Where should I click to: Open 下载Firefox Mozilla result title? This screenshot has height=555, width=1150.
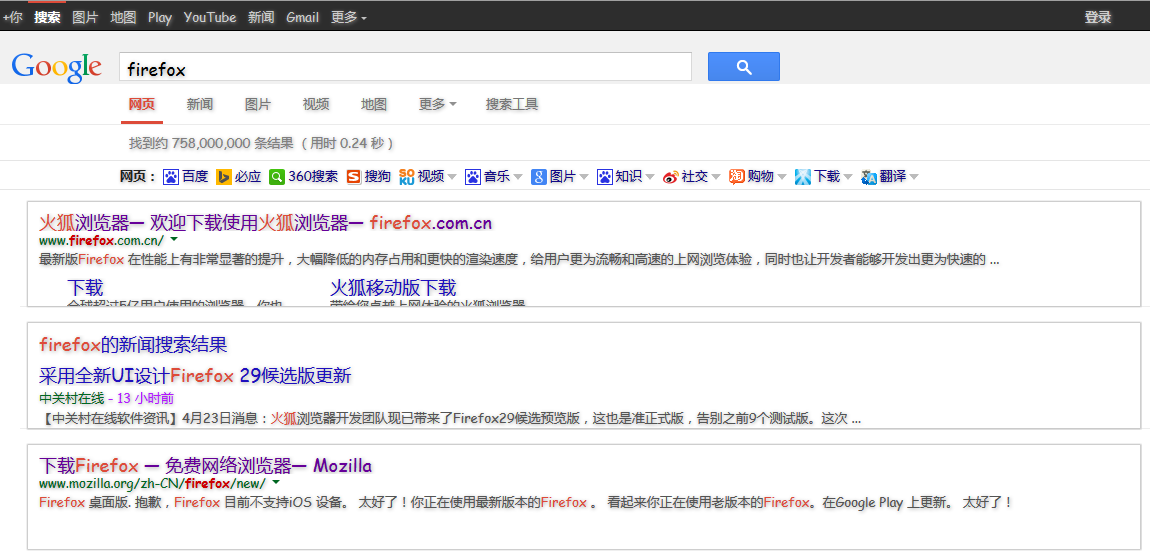[205, 466]
